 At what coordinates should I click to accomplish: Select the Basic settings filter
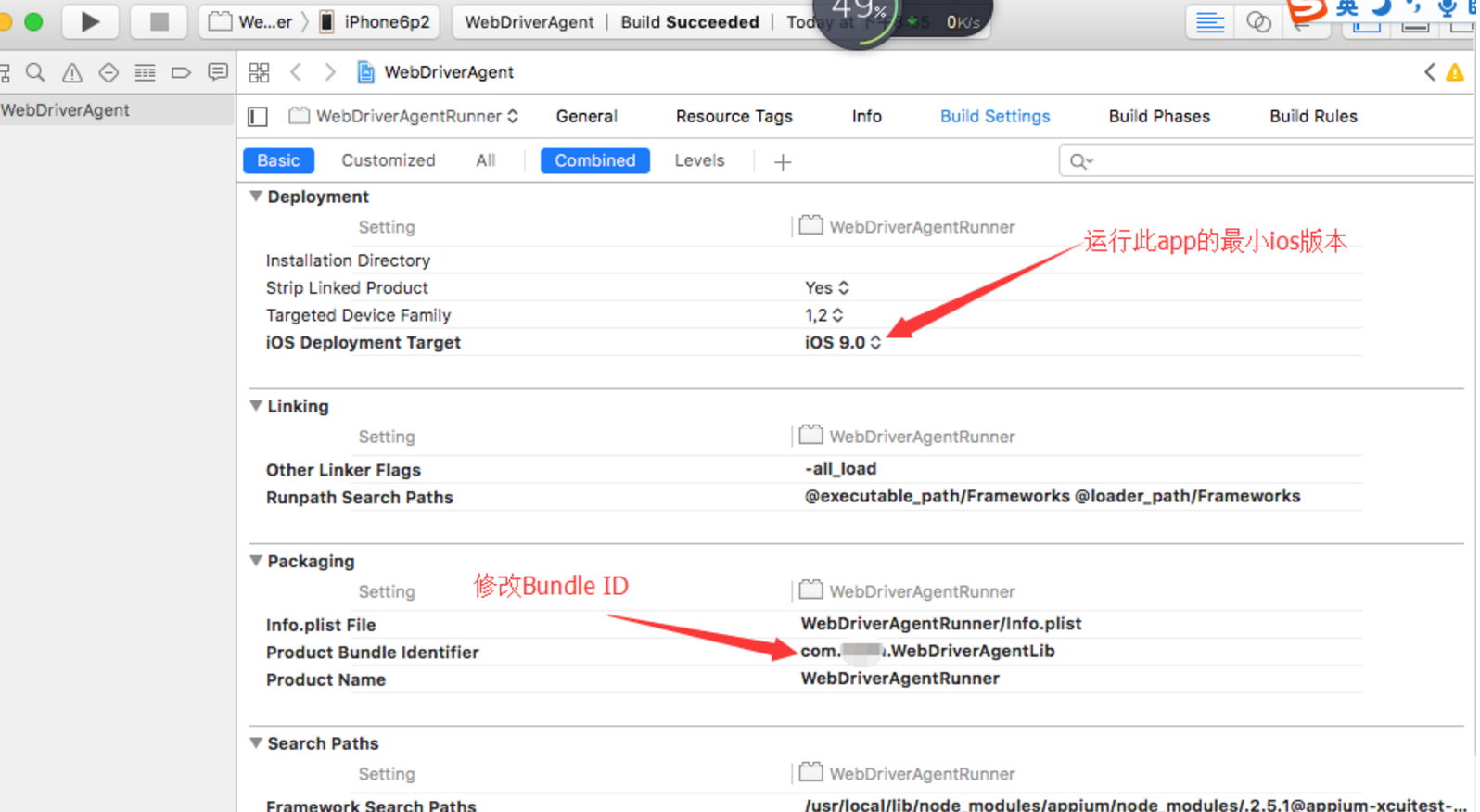click(x=278, y=160)
